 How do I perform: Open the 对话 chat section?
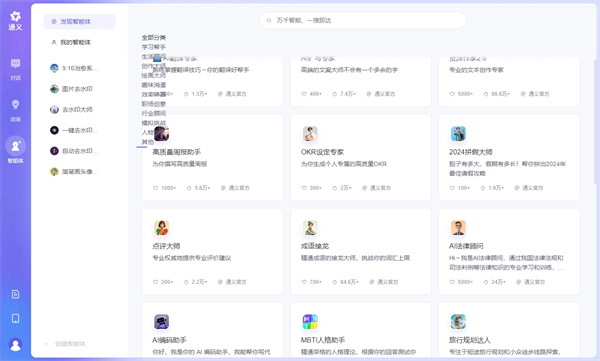(x=15, y=69)
